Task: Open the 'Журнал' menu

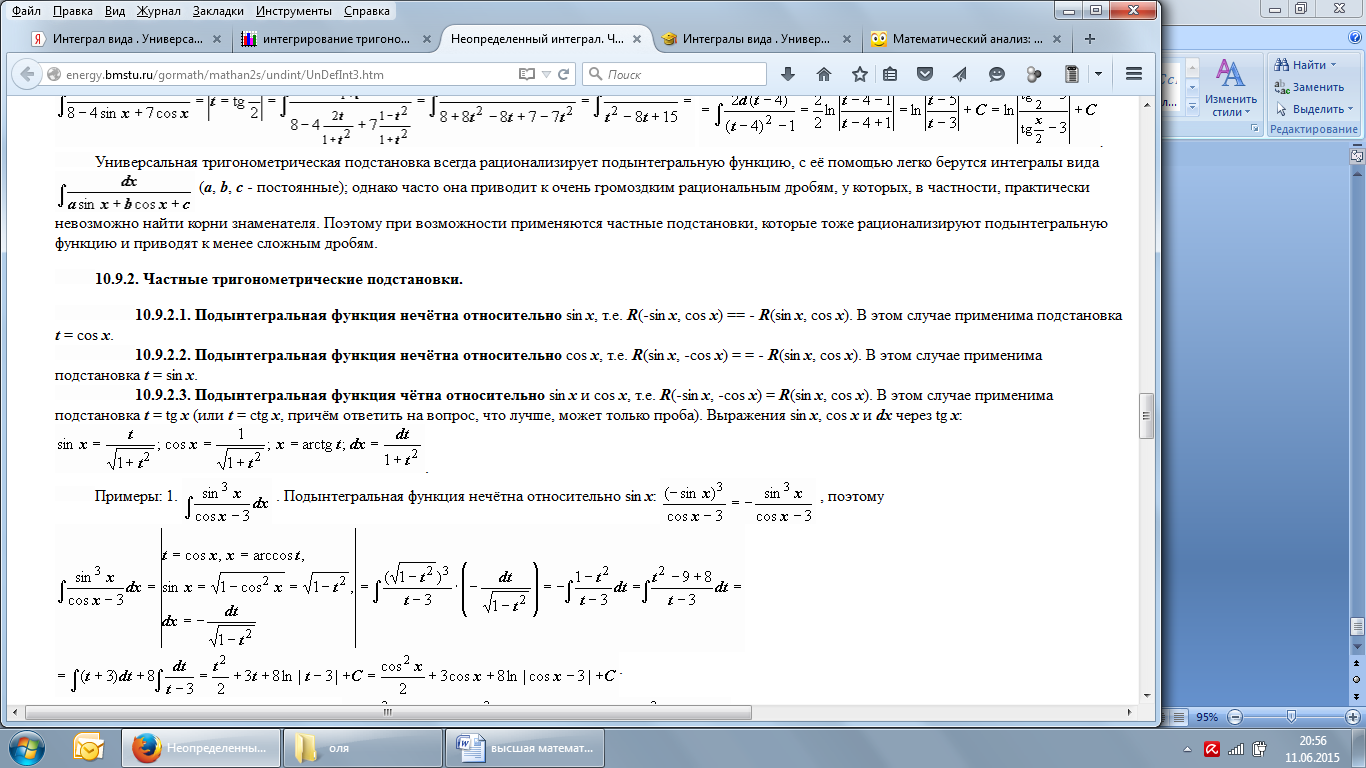Action: [159, 12]
